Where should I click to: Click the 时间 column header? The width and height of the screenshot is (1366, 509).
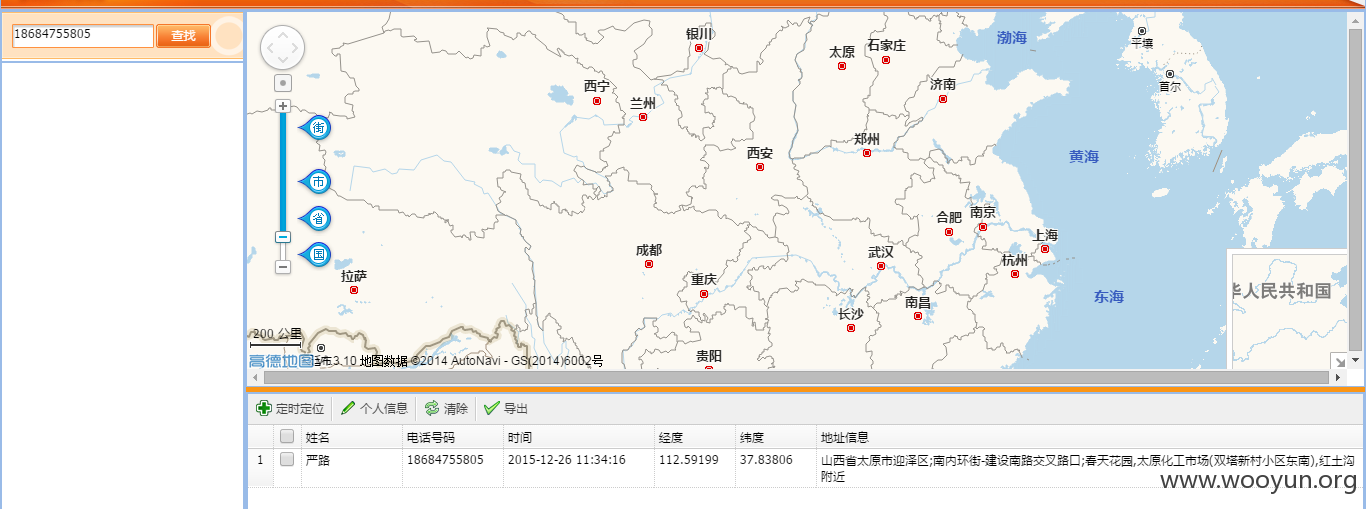pyautogui.click(x=579, y=437)
